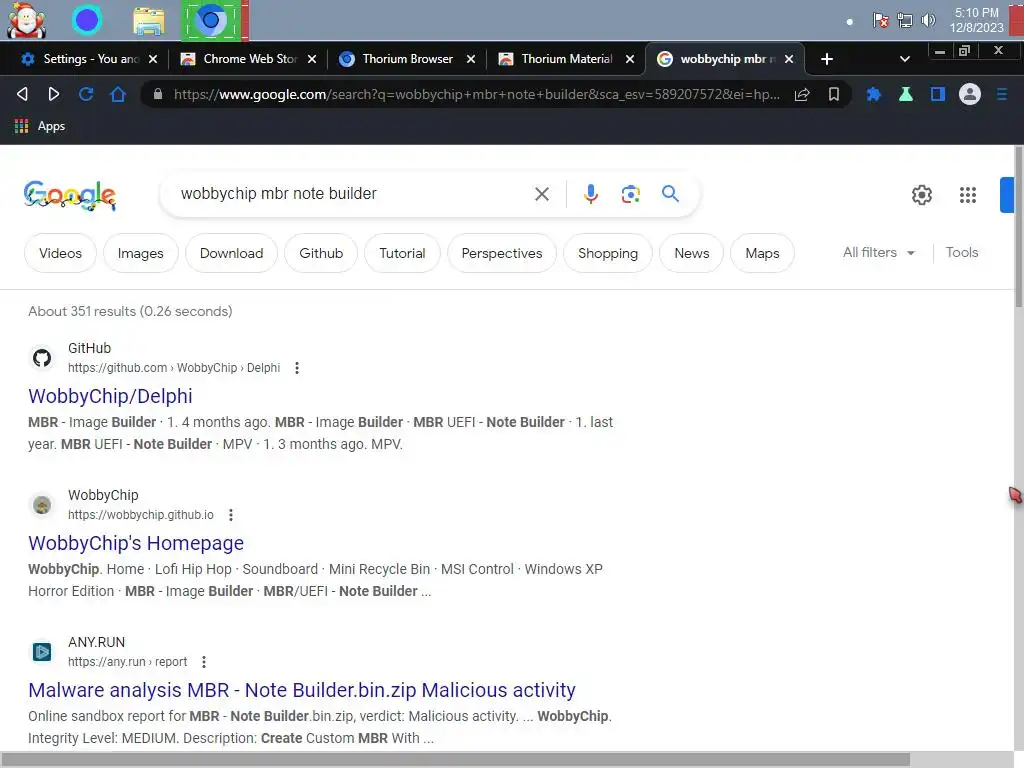Go to the browser home page
The image size is (1024, 768).
coord(118,94)
